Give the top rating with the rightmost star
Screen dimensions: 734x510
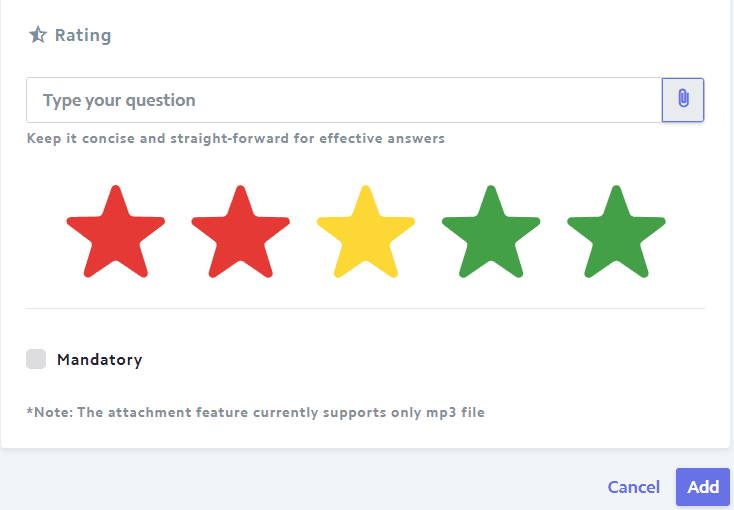pyautogui.click(x=616, y=231)
